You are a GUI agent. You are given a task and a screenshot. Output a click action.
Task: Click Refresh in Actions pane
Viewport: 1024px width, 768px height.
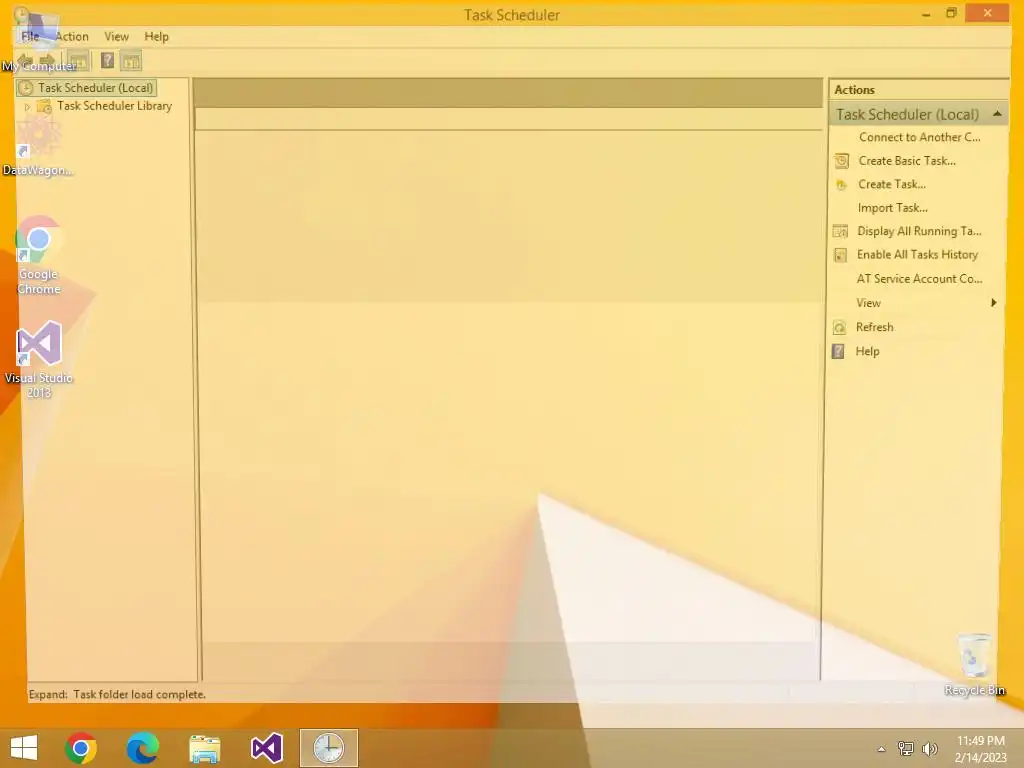(874, 327)
